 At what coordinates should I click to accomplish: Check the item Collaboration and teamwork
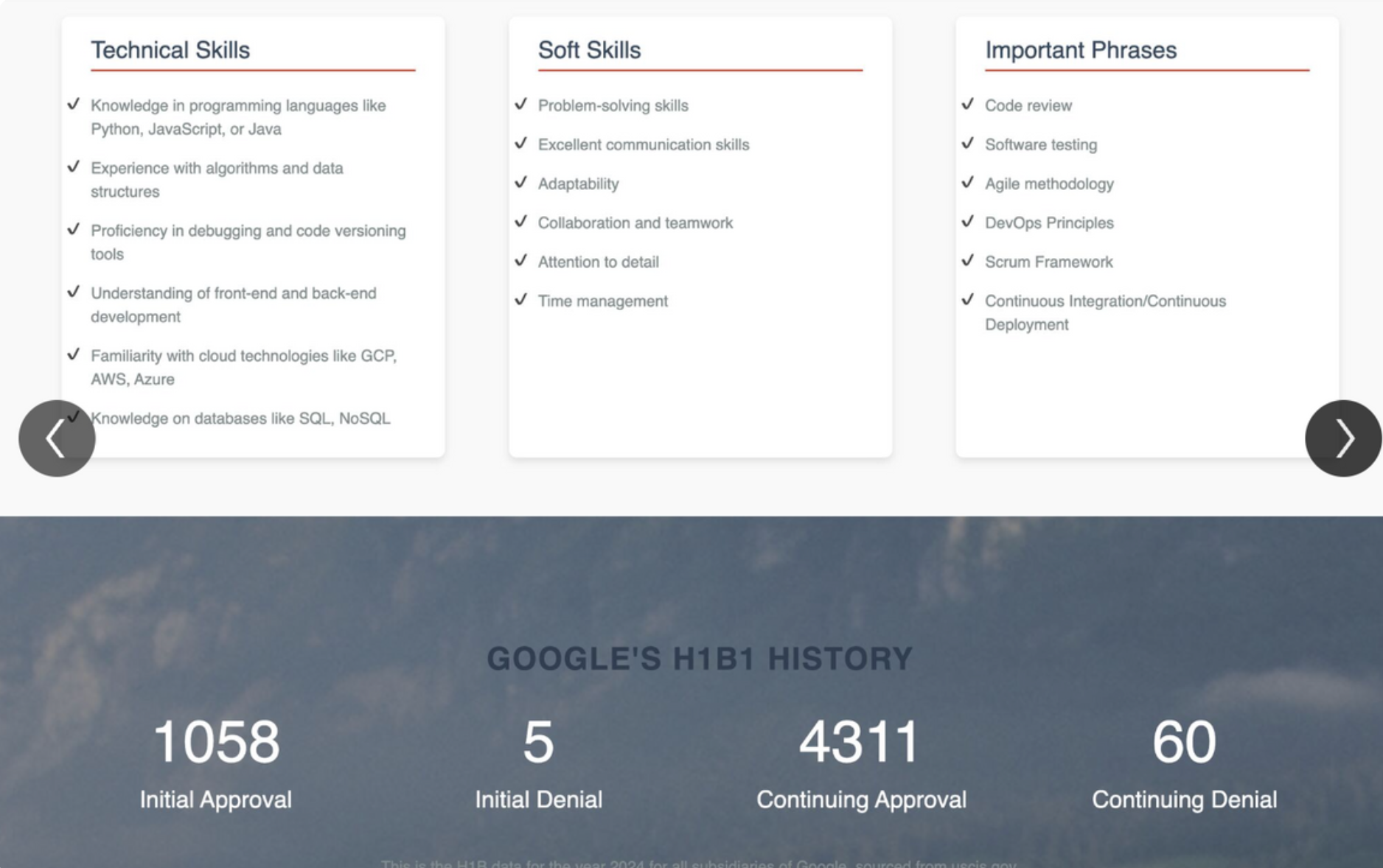tap(635, 223)
